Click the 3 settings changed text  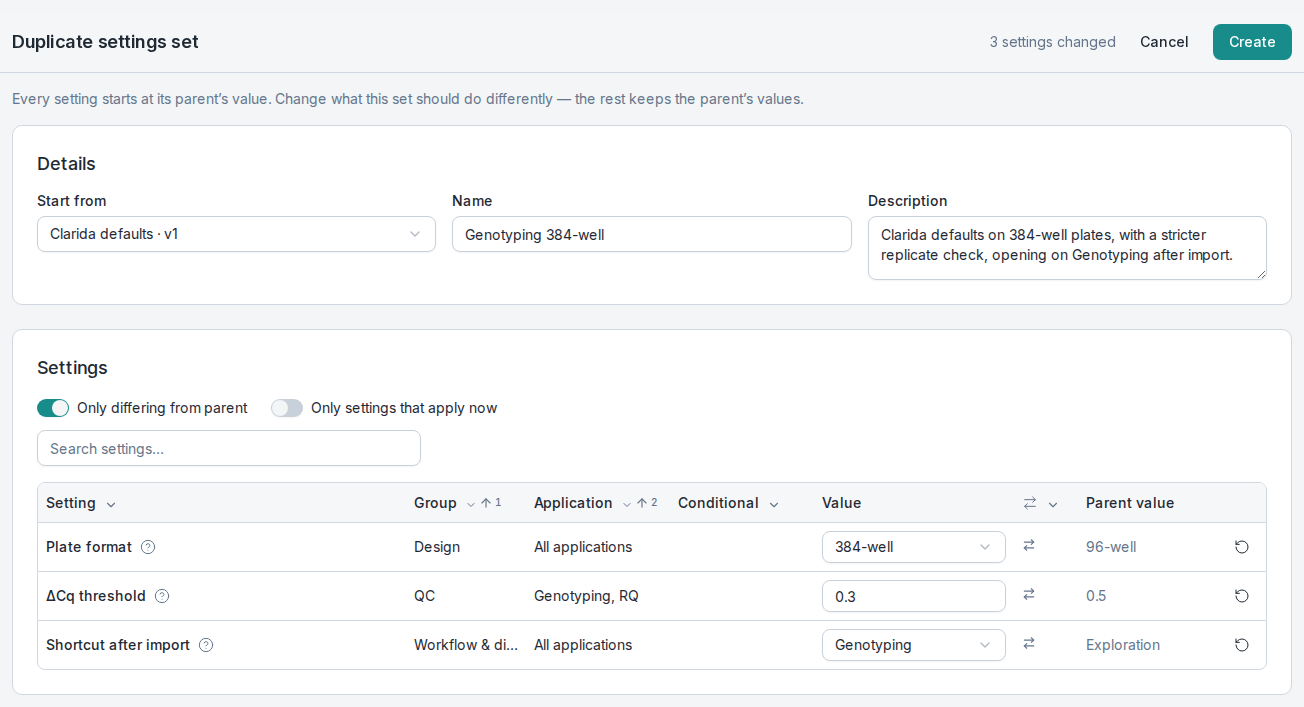click(x=1053, y=42)
